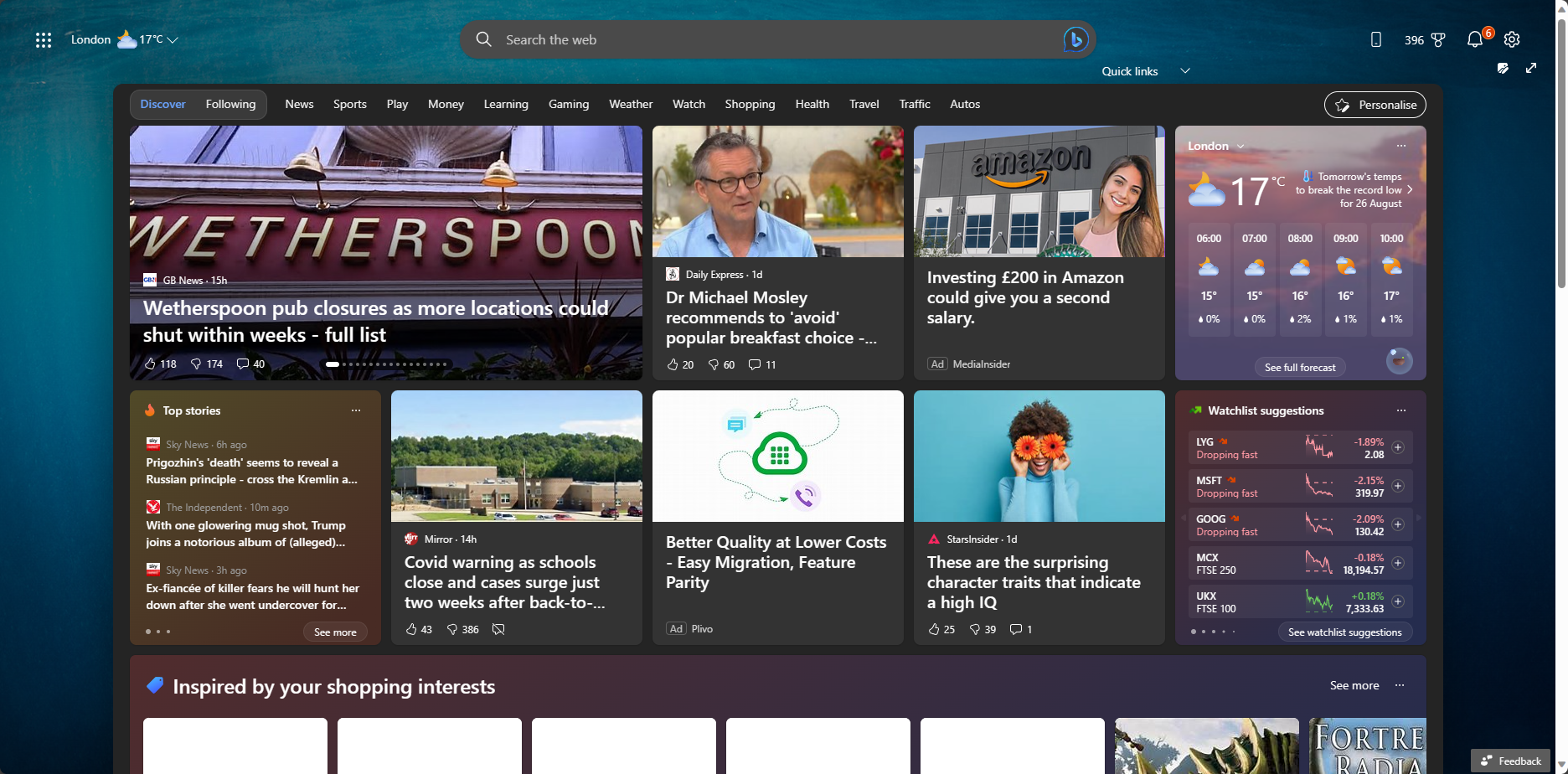Open the News menu item
The height and width of the screenshot is (774, 1568).
pos(299,104)
